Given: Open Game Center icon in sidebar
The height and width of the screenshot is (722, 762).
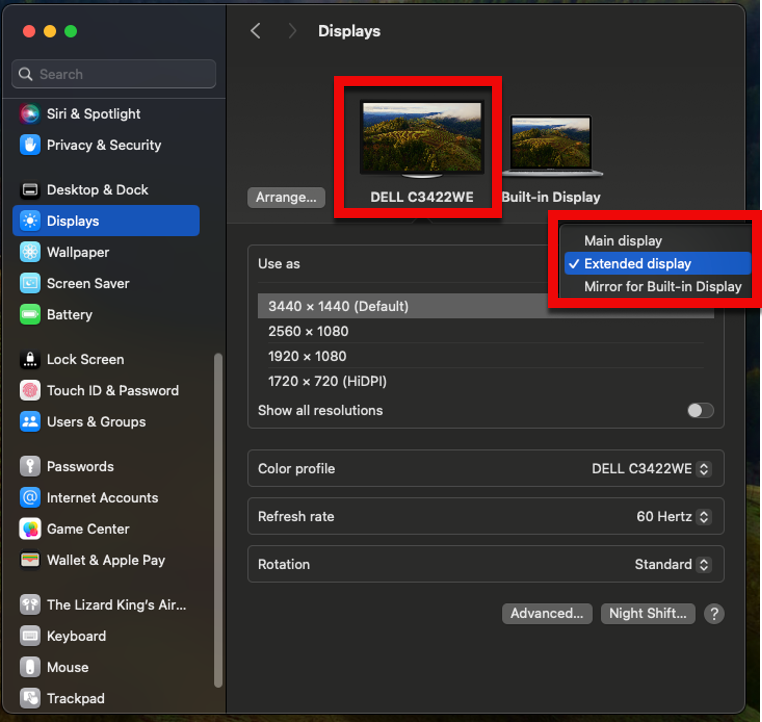Looking at the screenshot, I should (30, 528).
